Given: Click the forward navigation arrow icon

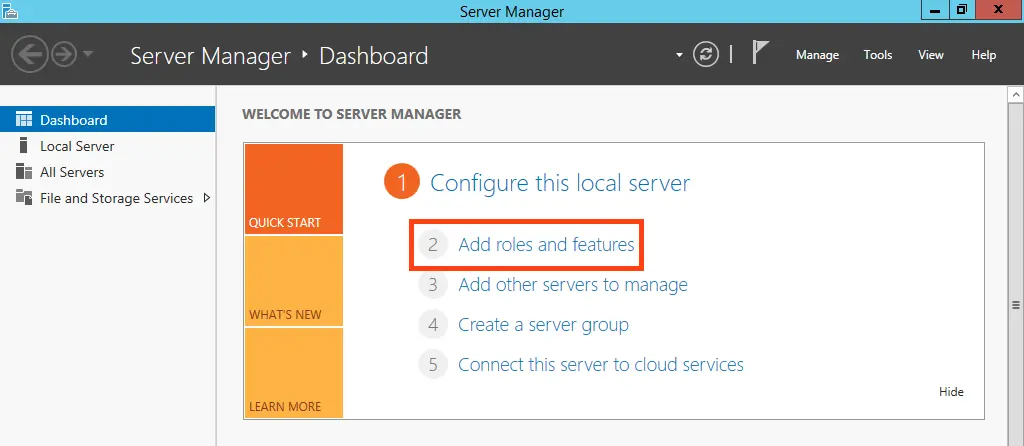Looking at the screenshot, I should click(65, 55).
